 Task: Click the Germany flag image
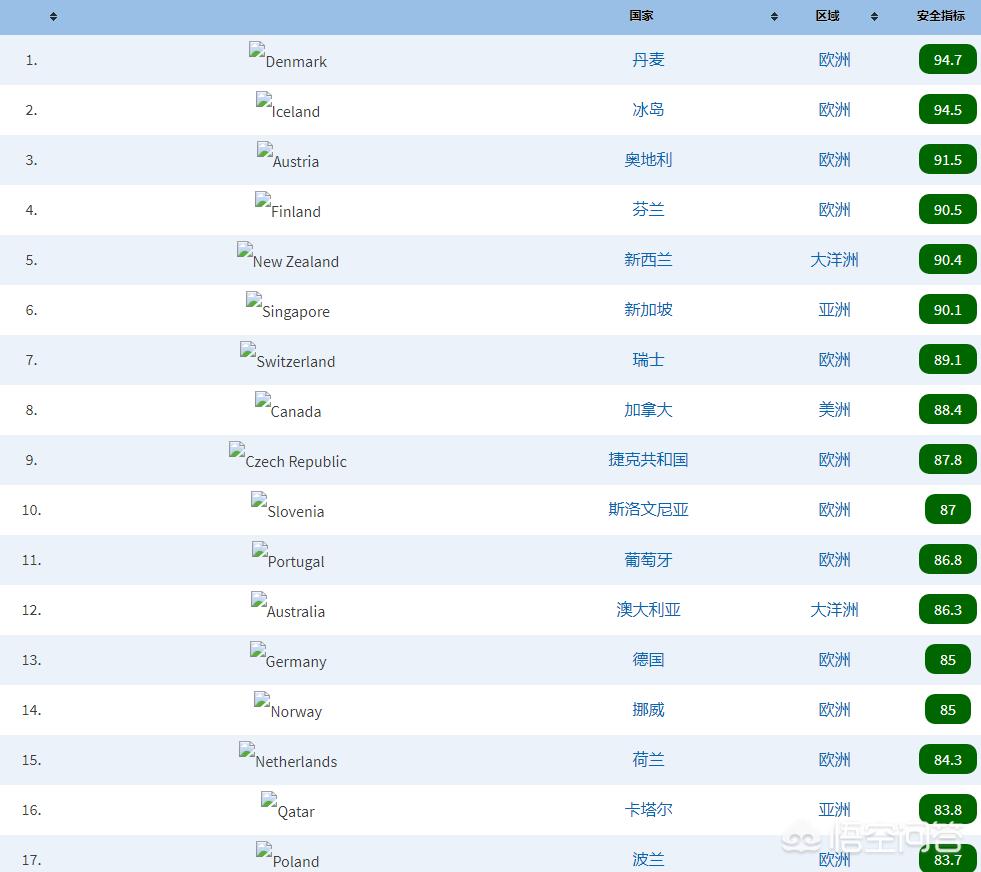[258, 651]
